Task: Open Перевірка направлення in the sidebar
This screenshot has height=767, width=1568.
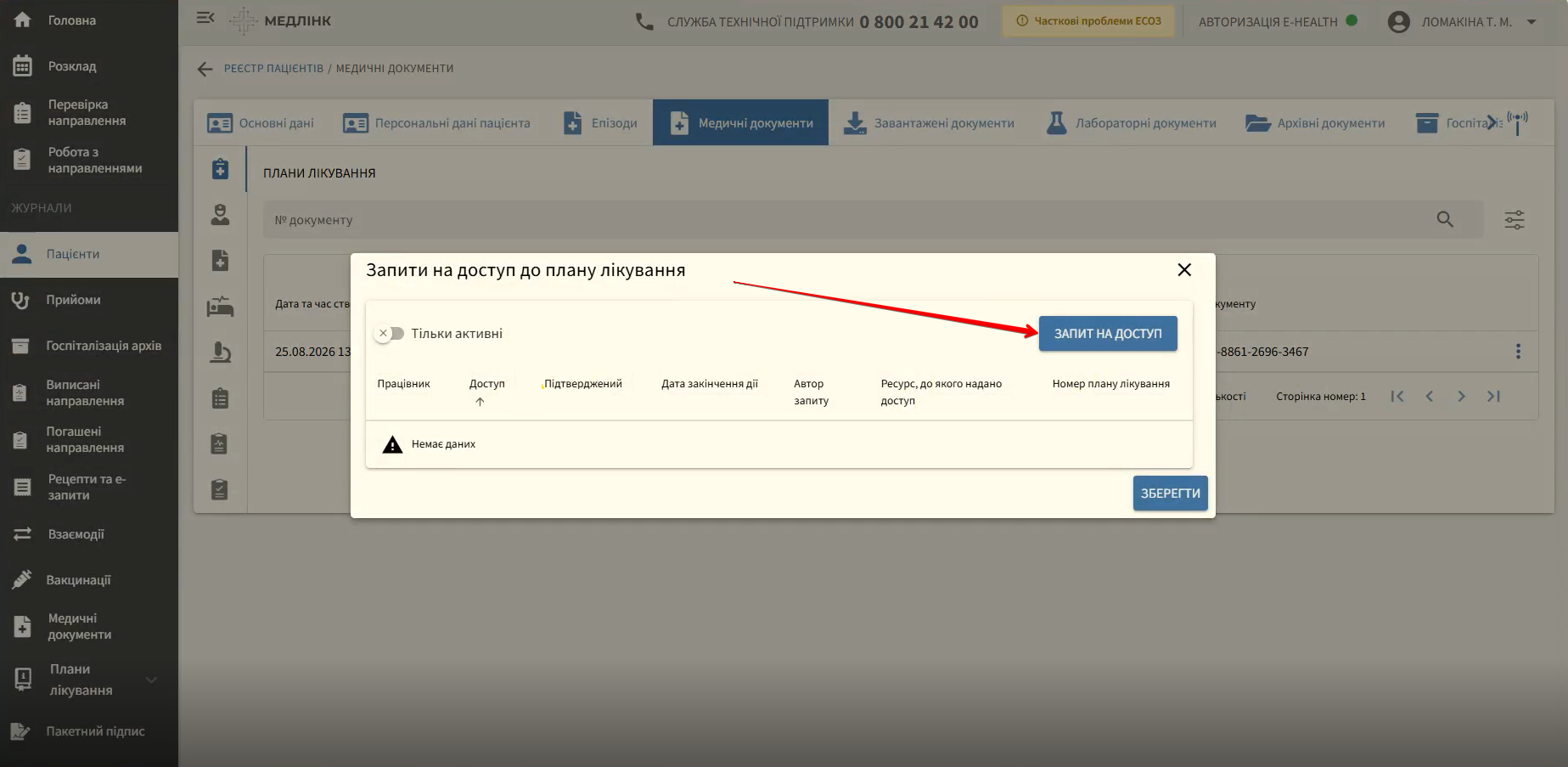Action: tap(89, 113)
